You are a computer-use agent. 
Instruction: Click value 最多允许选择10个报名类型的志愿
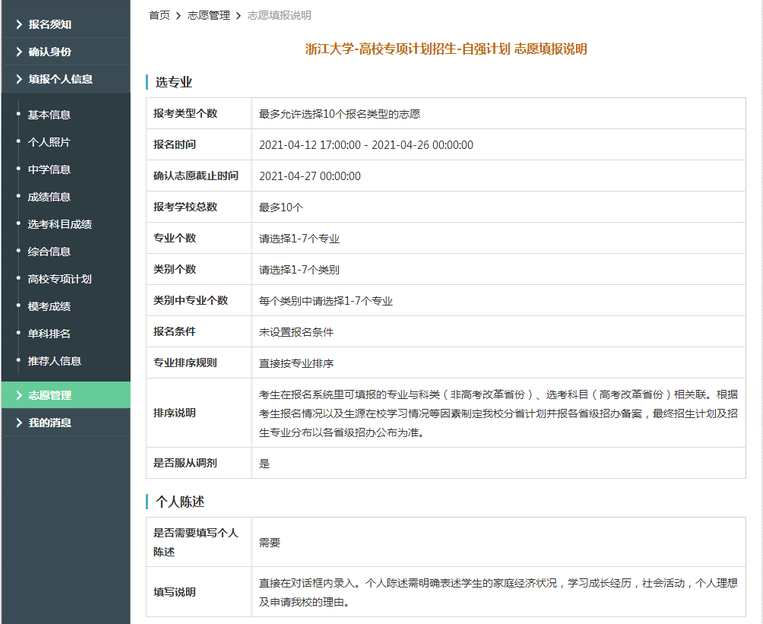340,114
